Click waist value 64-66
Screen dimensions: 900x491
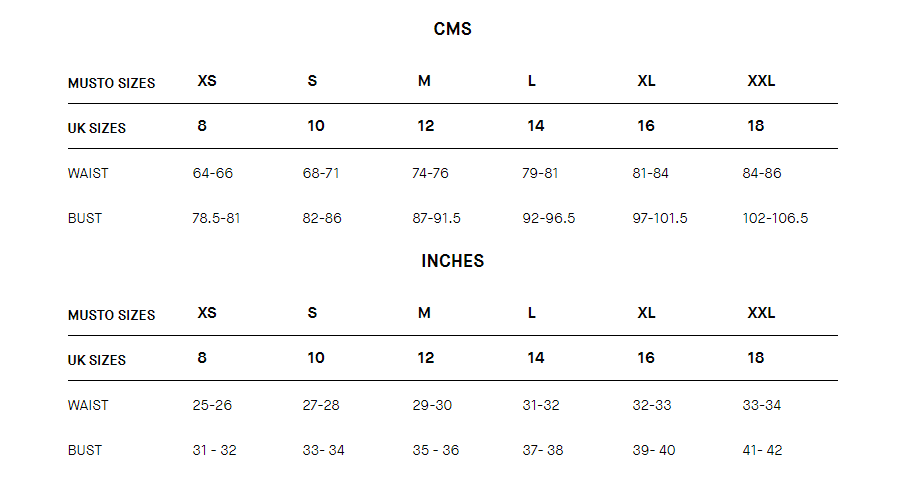click(x=212, y=173)
